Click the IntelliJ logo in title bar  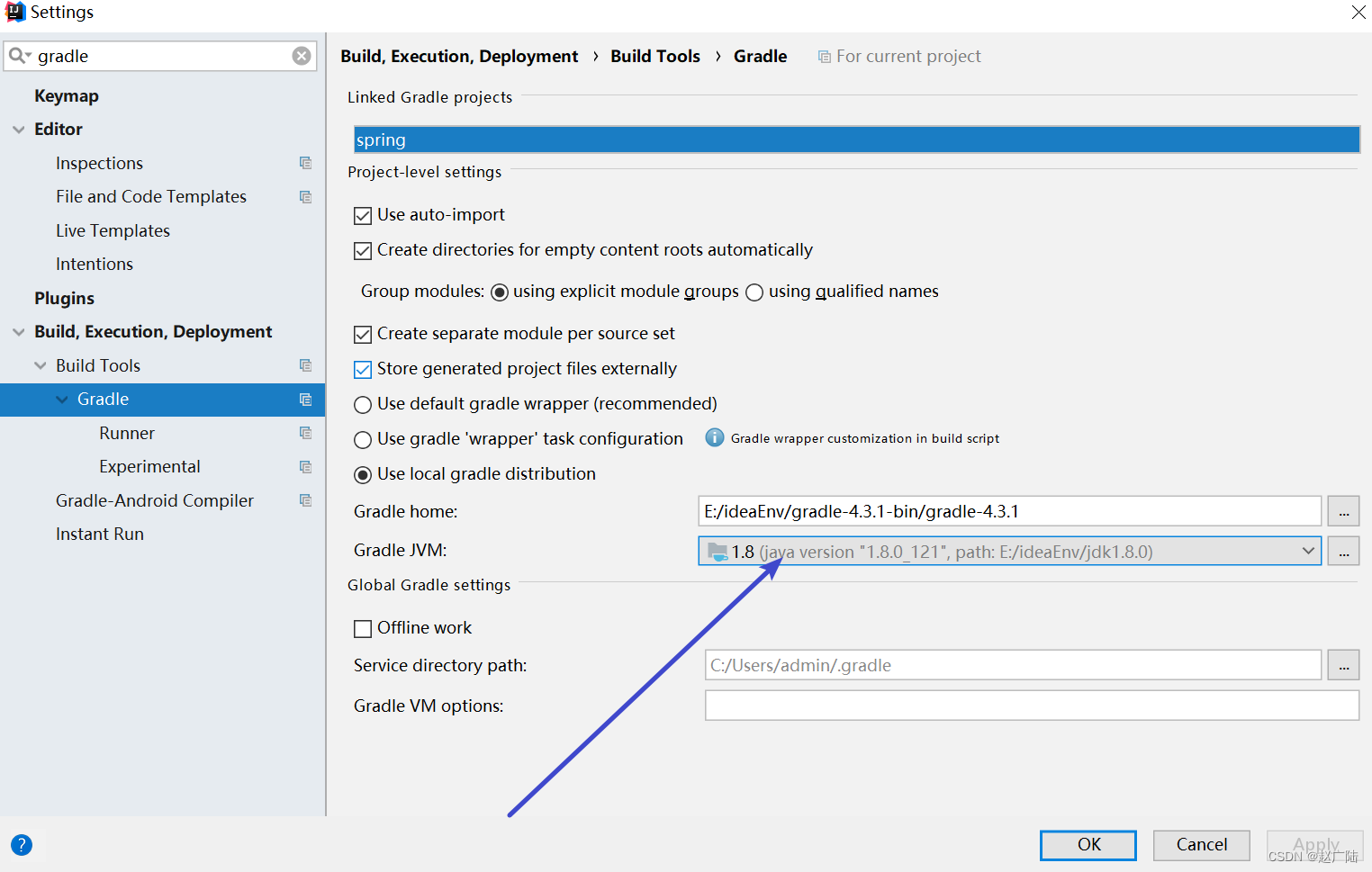click(14, 12)
